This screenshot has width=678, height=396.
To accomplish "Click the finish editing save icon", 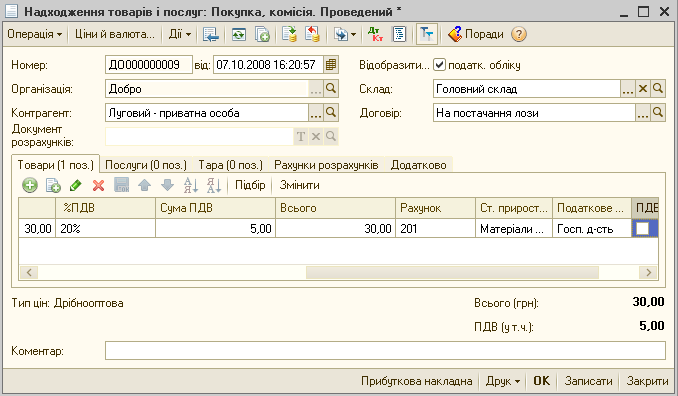I will 122,185.
